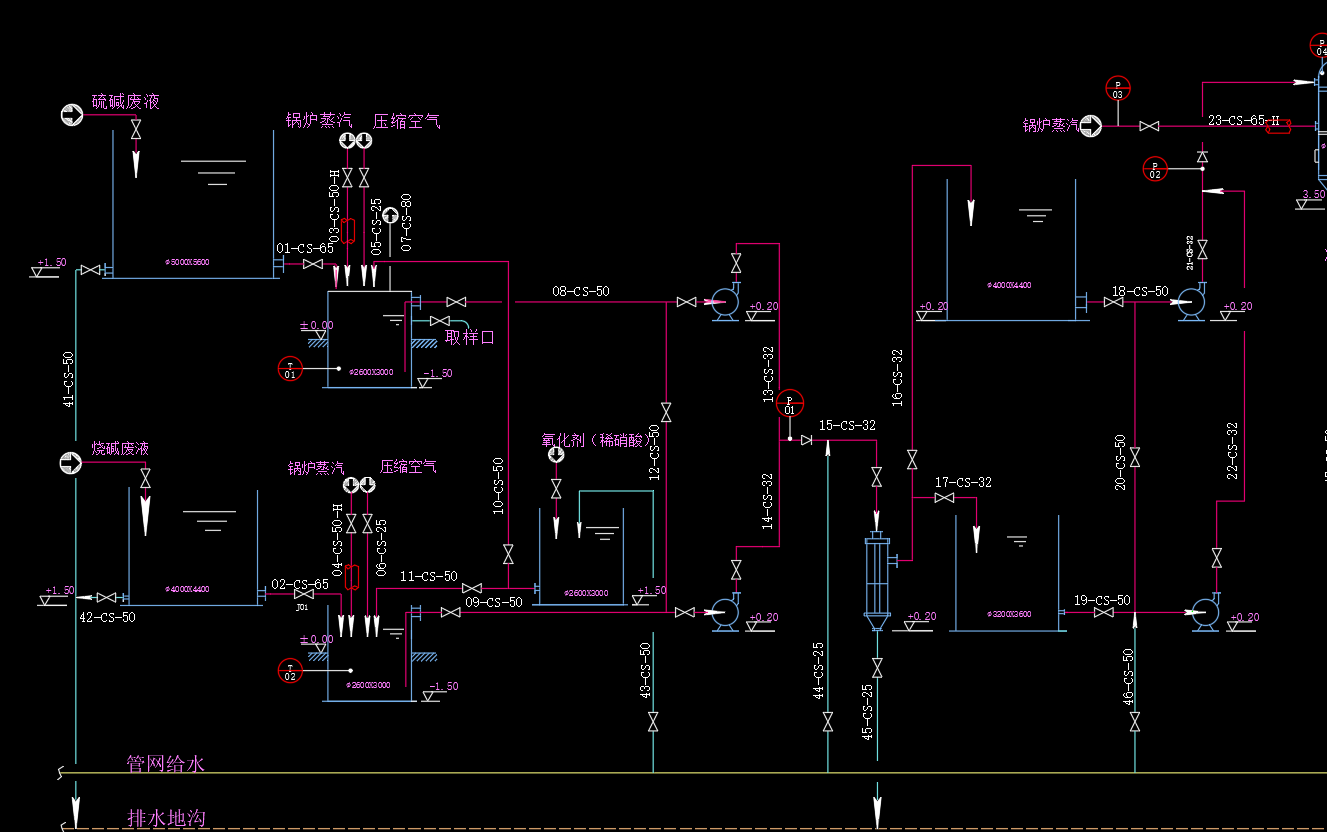Select the filter vessel above pipe 45-CS-25

[x=877, y=580]
